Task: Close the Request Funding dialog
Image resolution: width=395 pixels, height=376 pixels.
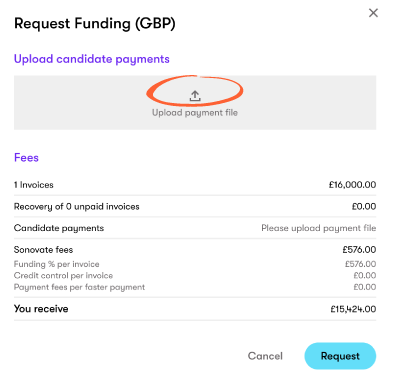Action: tap(373, 13)
